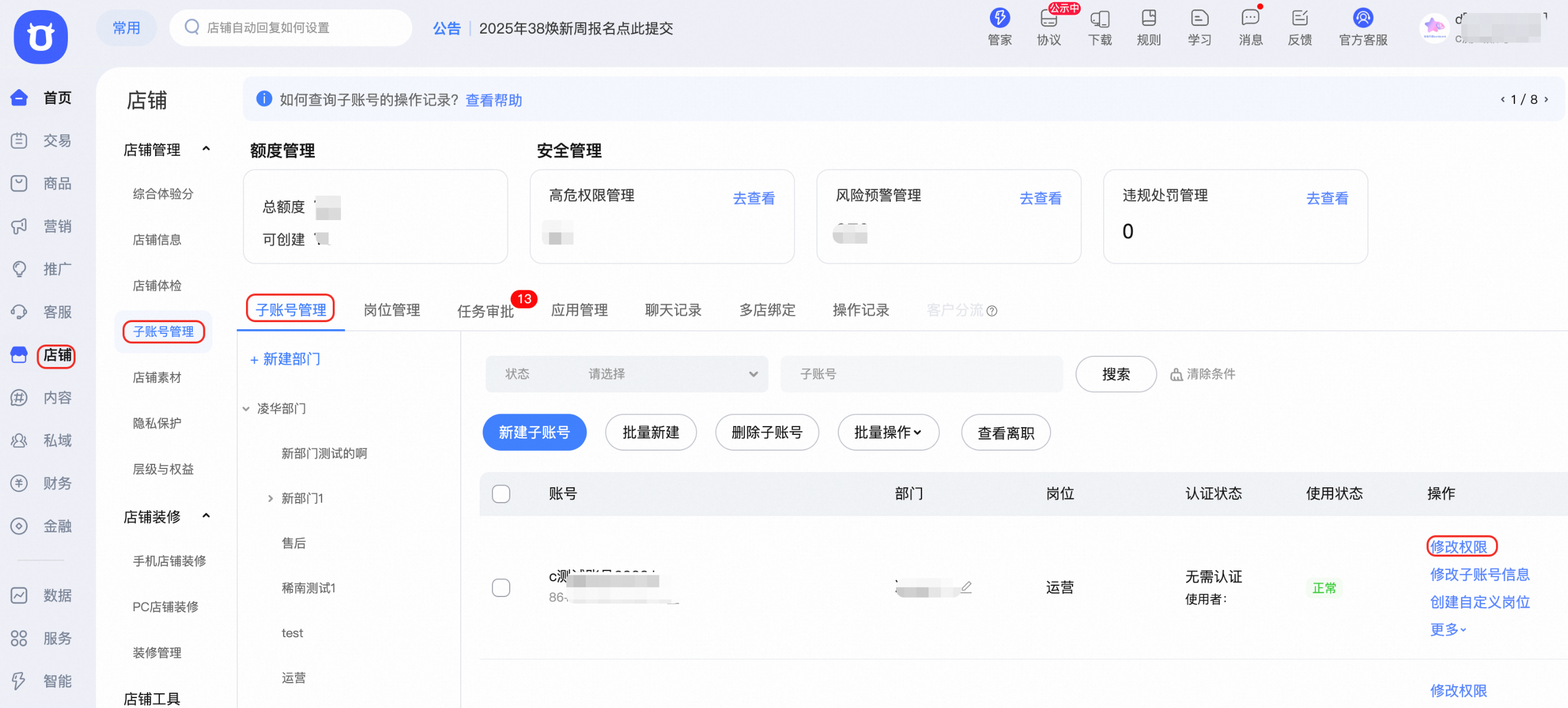The image size is (1568, 708).
Task: Expand the 新部门1 tree node
Action: pyautogui.click(x=270, y=499)
